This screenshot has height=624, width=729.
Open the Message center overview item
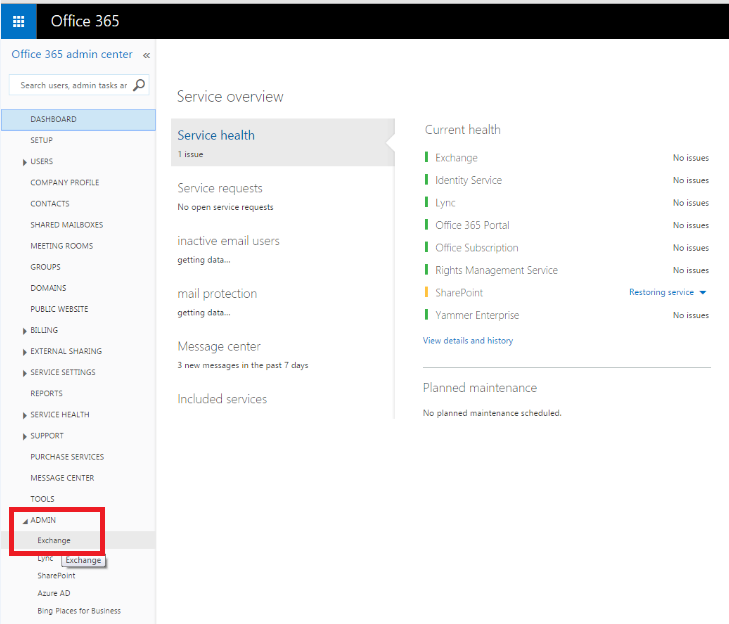point(217,346)
